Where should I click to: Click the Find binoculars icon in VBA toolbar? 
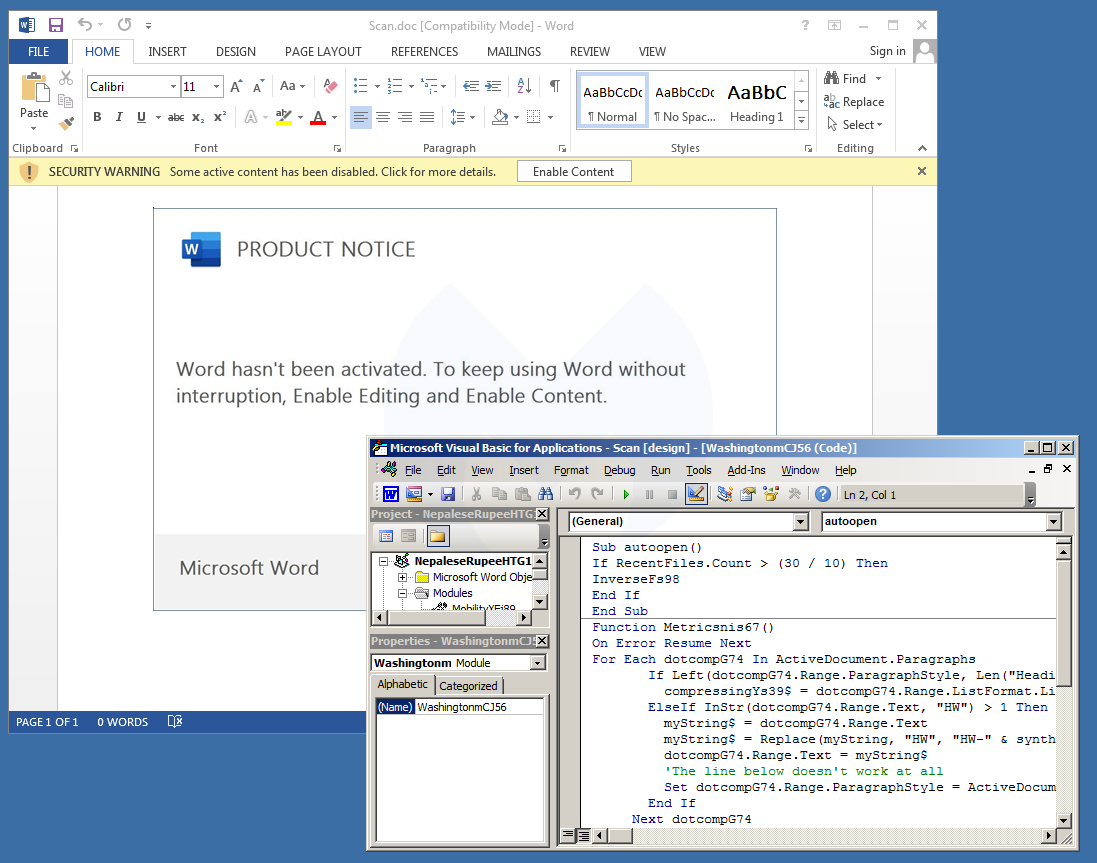(546, 494)
